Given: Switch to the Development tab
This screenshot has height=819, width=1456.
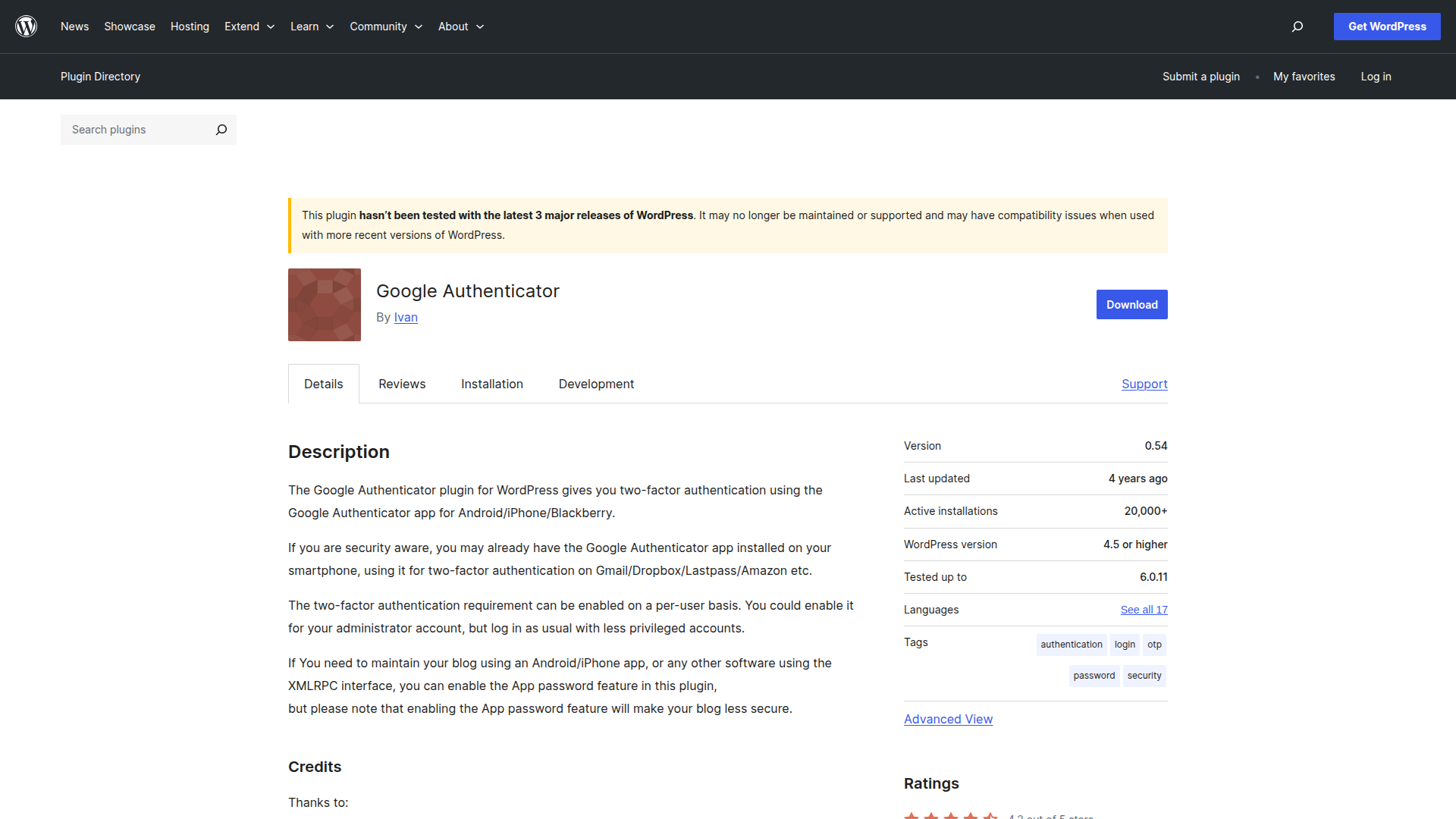Looking at the screenshot, I should [597, 384].
